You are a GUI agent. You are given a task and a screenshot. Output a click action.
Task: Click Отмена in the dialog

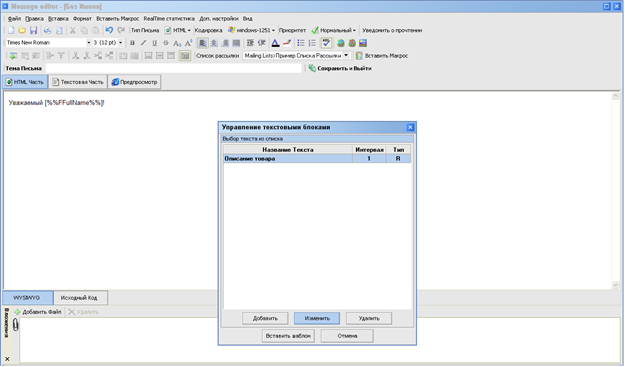pos(347,336)
